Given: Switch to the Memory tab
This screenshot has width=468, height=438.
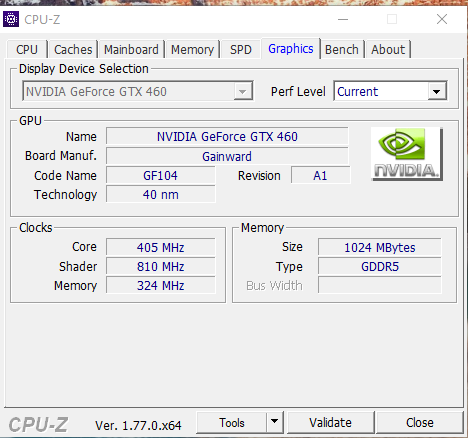Looking at the screenshot, I should pos(192,50).
